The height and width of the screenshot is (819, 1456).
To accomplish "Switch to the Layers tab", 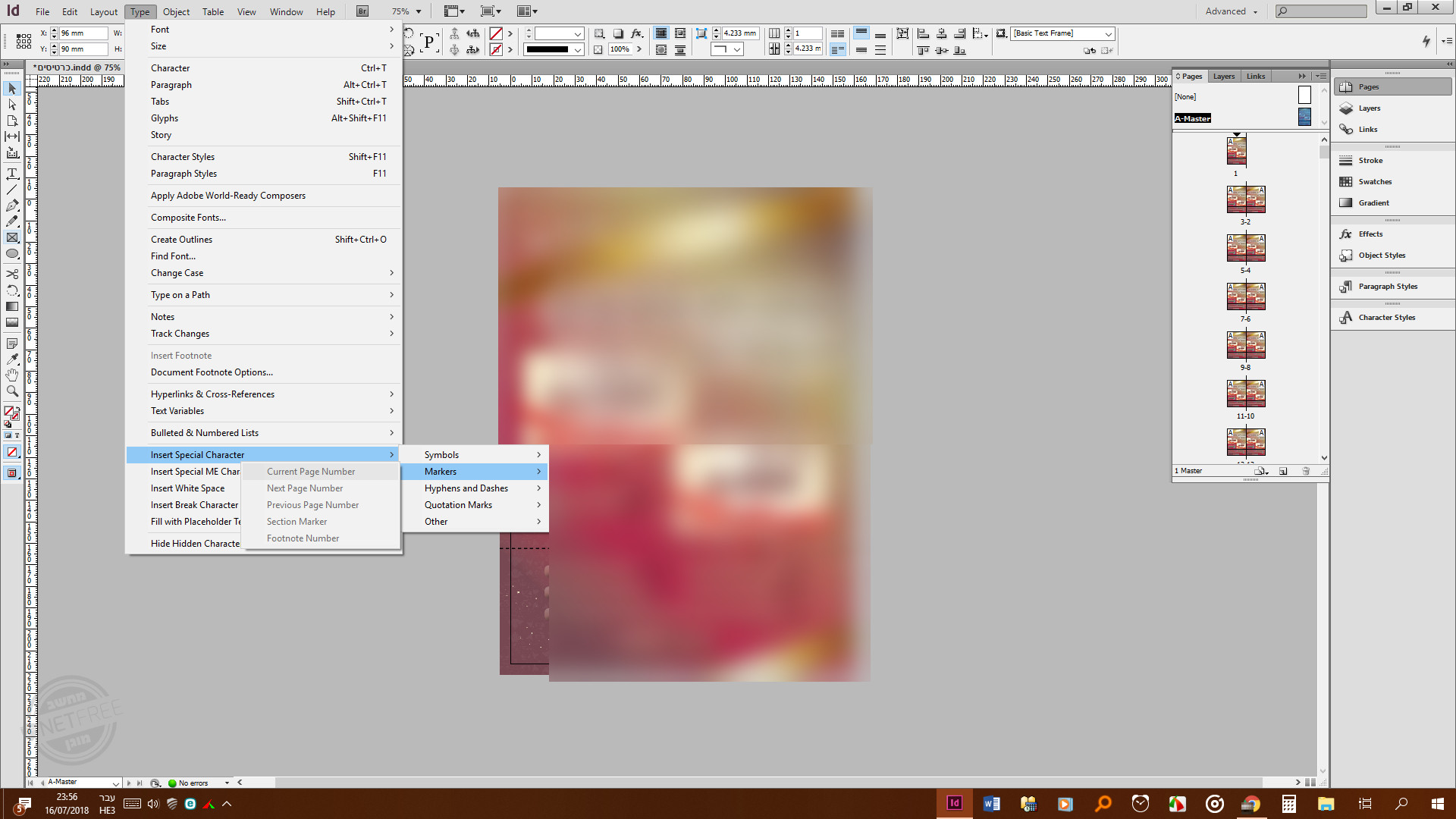I will click(1223, 77).
